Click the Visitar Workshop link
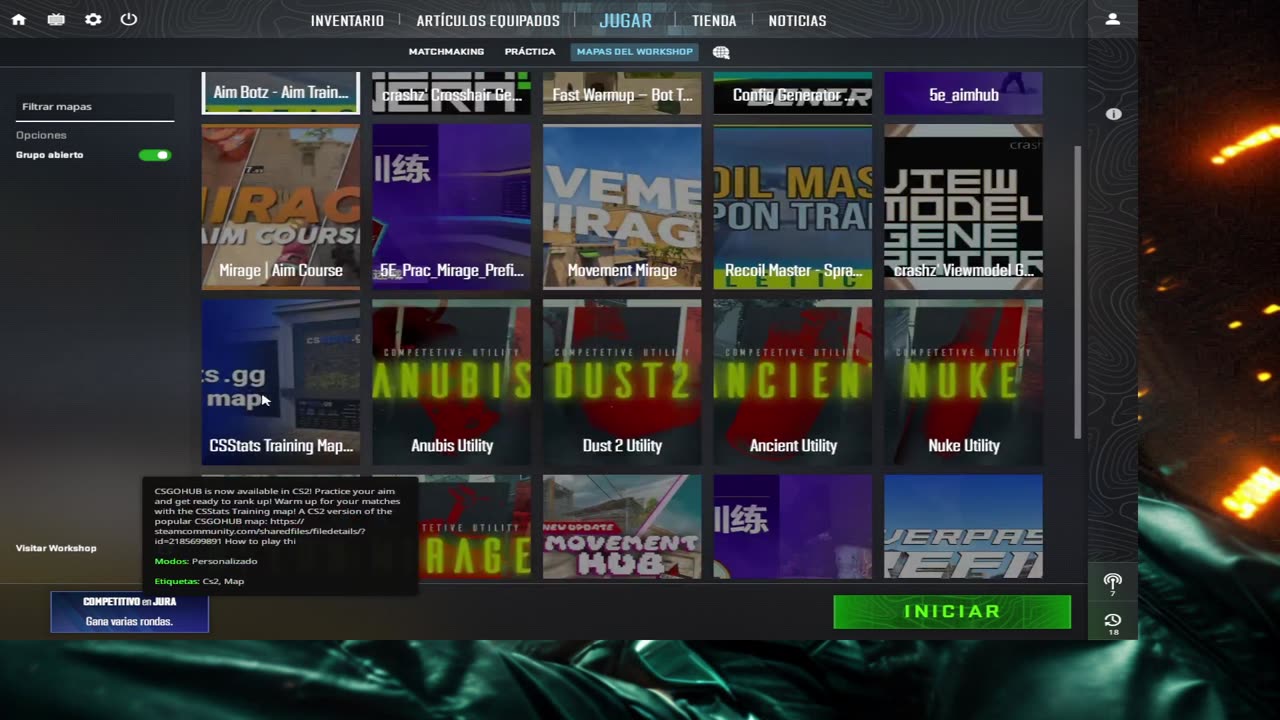Image resolution: width=1280 pixels, height=720 pixels. tap(56, 548)
